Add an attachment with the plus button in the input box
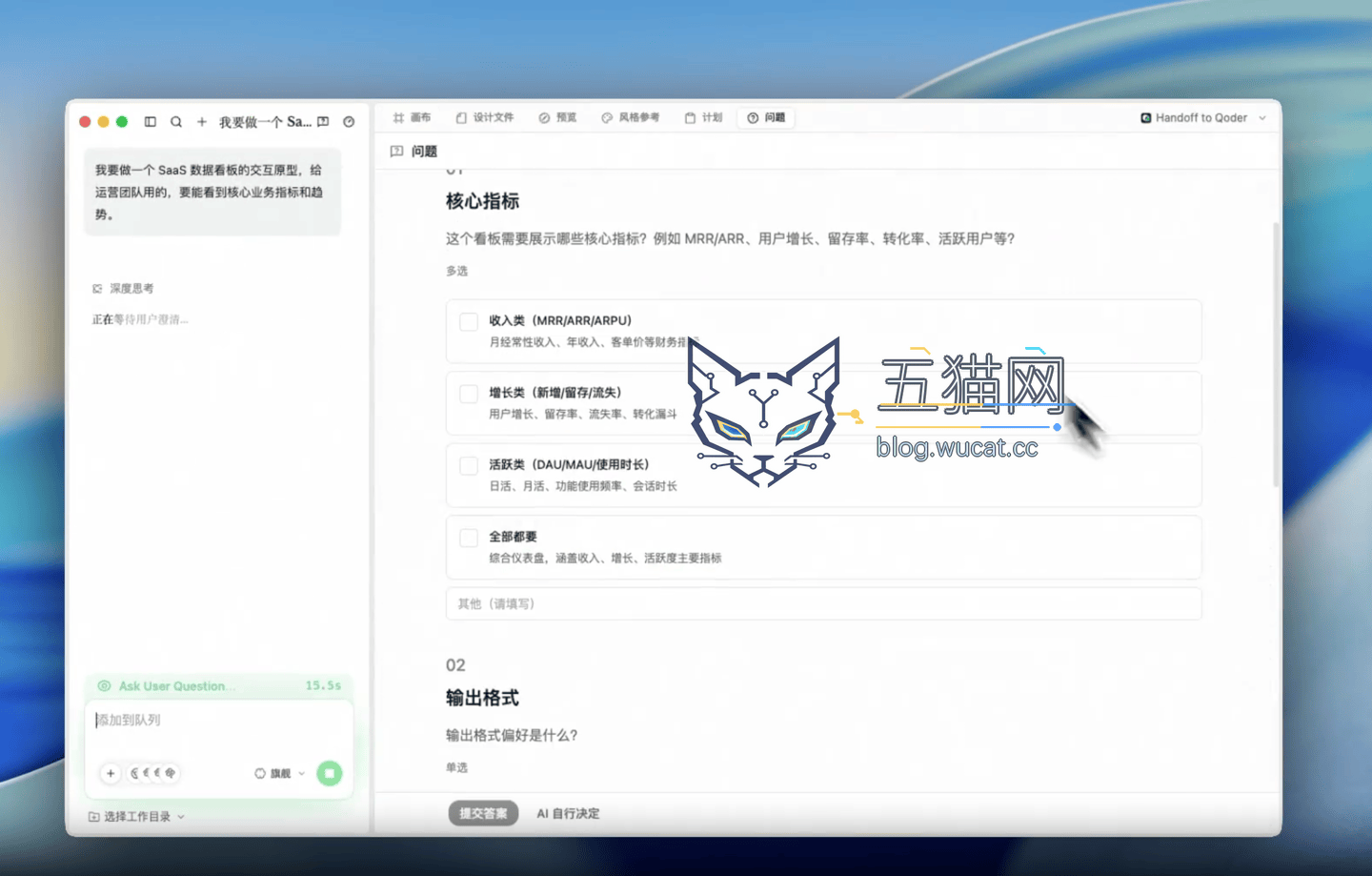 111,773
